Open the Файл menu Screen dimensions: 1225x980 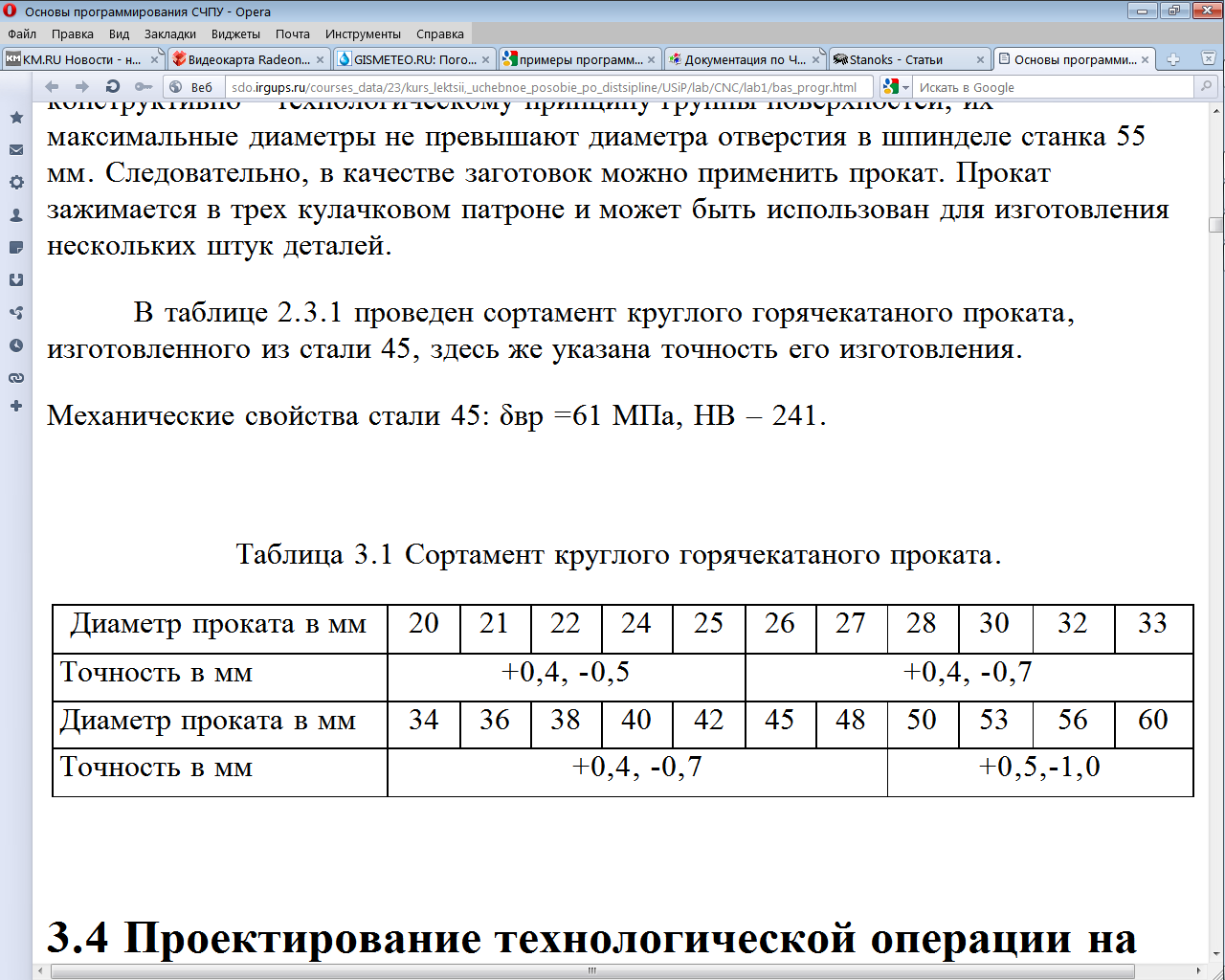tap(22, 33)
